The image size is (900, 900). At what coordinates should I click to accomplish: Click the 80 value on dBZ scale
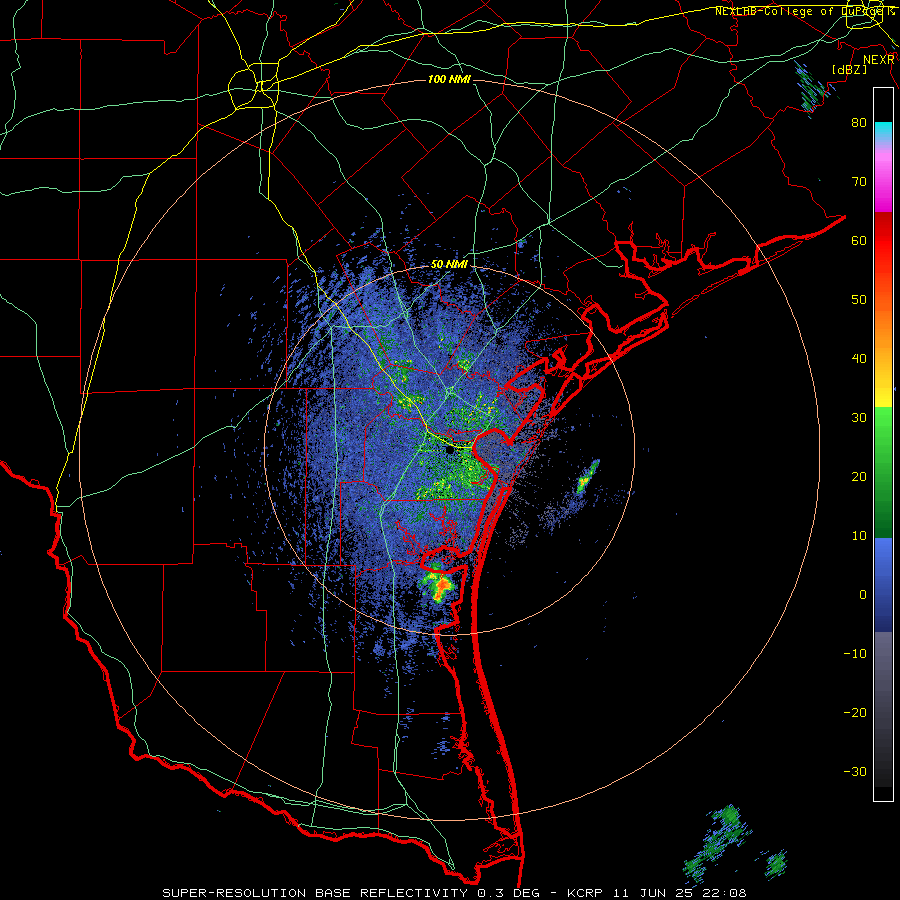(x=859, y=123)
